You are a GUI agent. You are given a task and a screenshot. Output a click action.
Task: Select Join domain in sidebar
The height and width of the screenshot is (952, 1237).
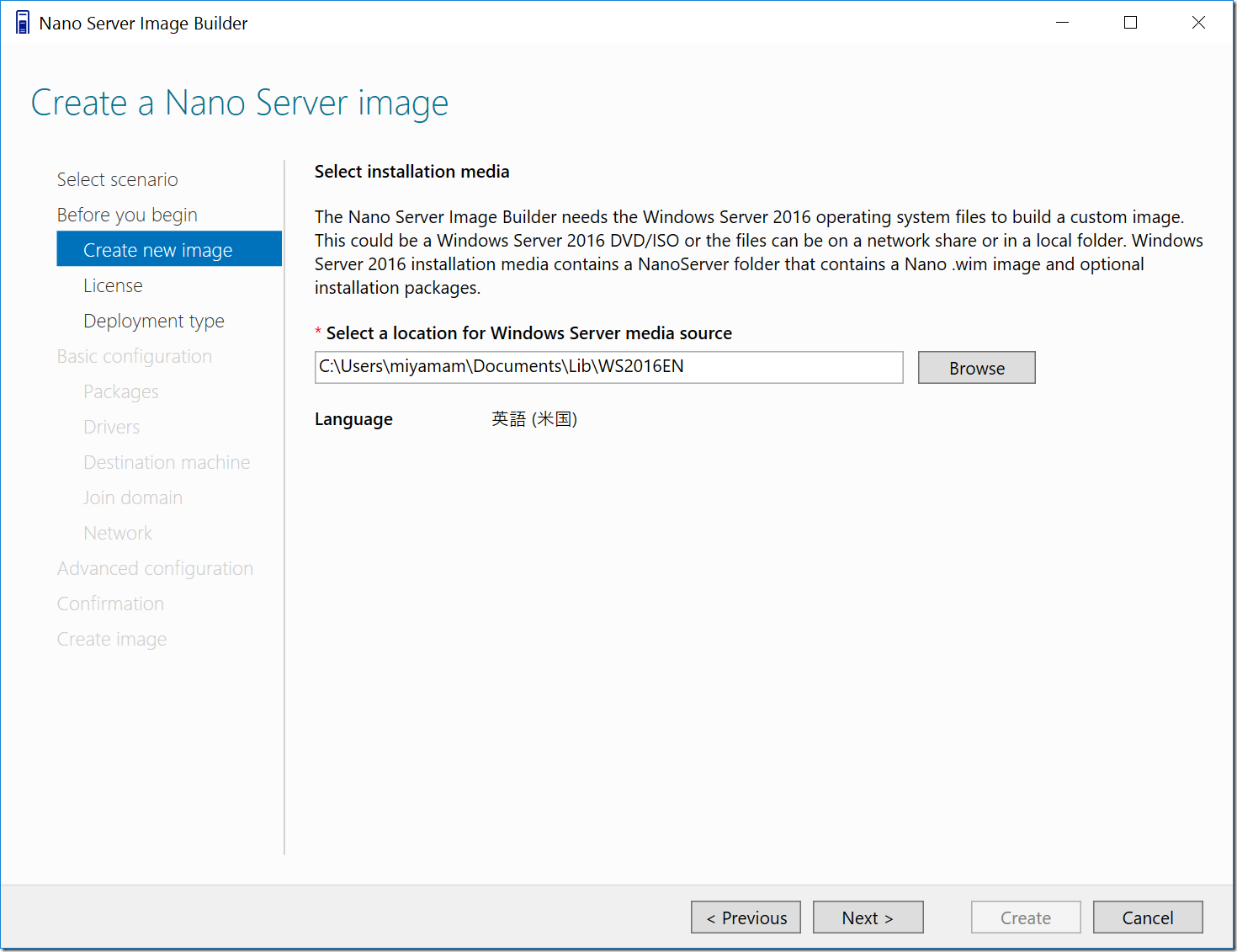[x=132, y=497]
